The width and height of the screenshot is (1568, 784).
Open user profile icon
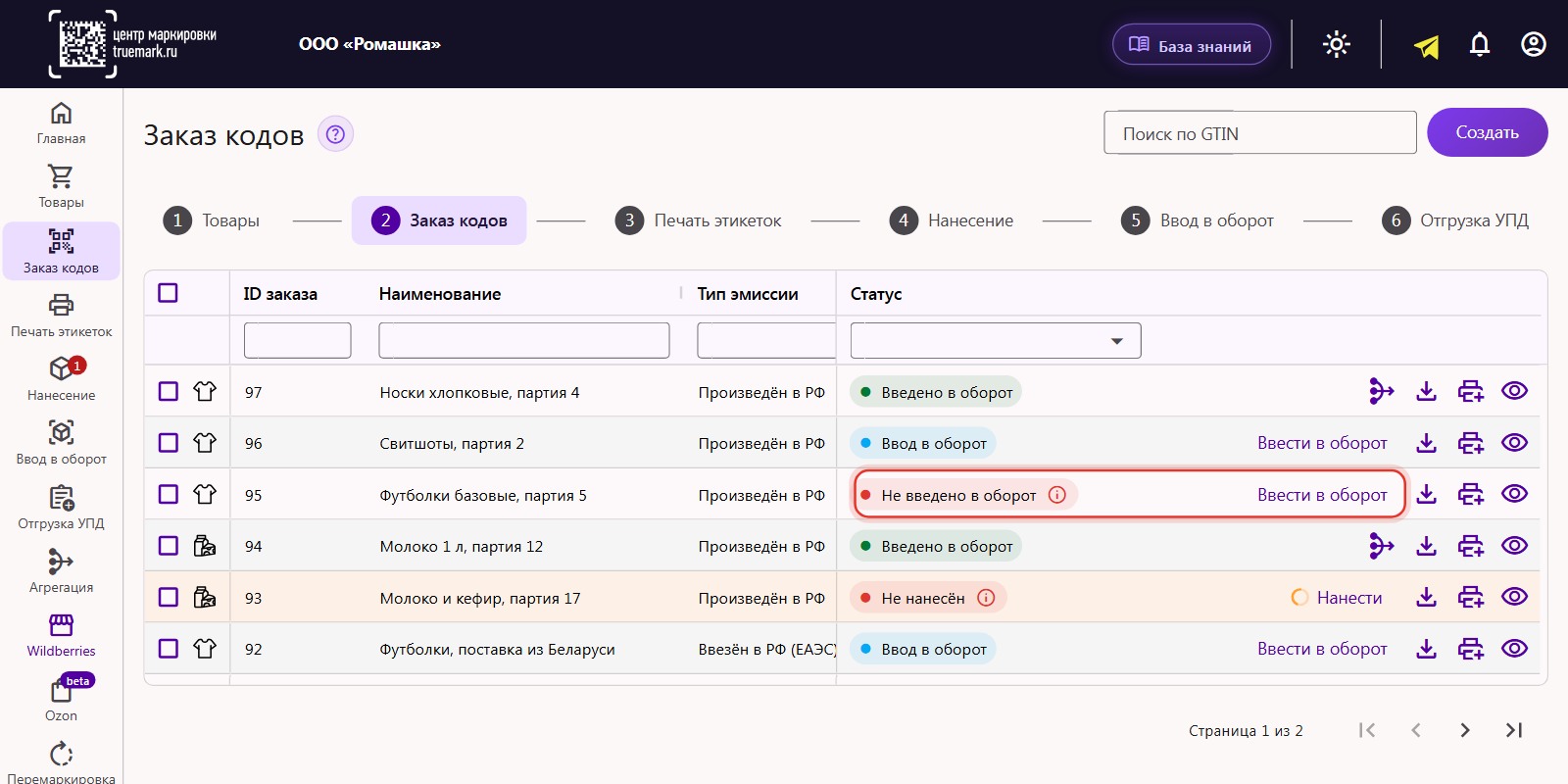tap(1534, 44)
